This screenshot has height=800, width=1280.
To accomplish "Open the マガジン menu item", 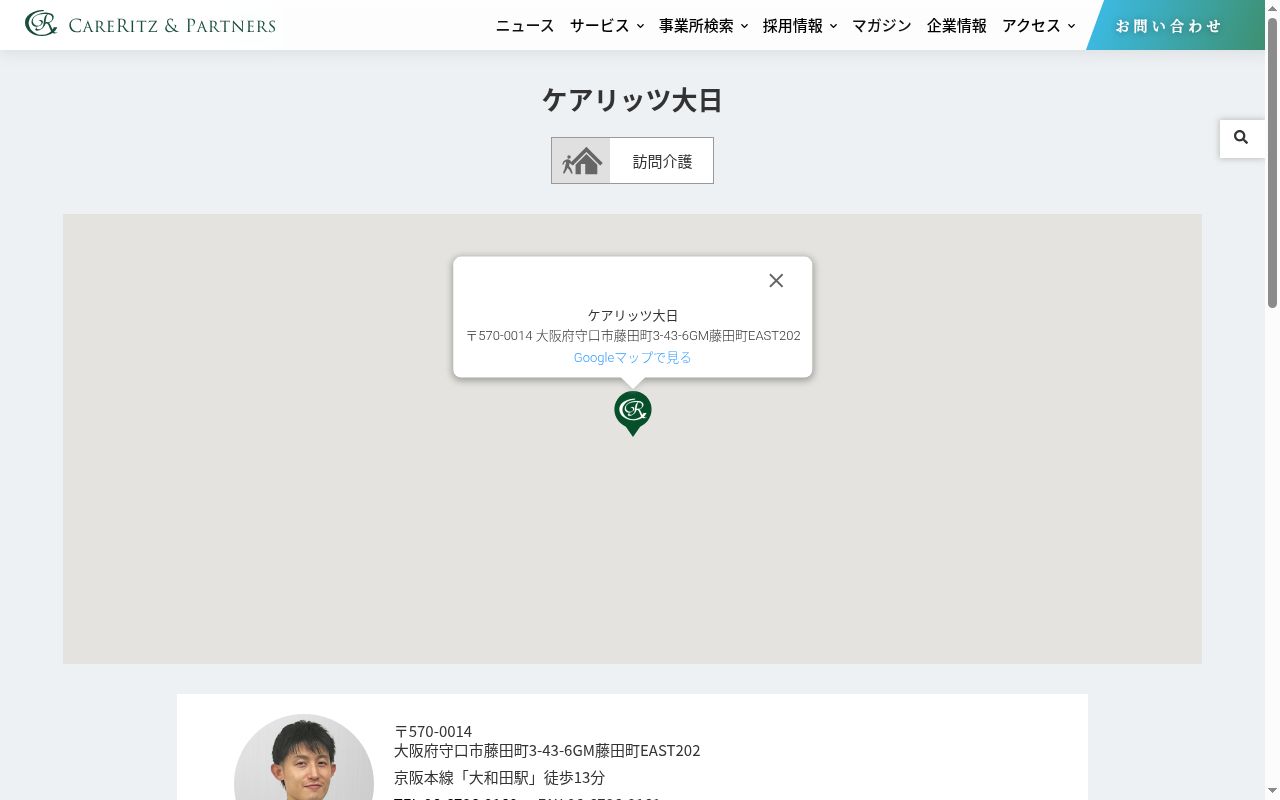I will (882, 25).
